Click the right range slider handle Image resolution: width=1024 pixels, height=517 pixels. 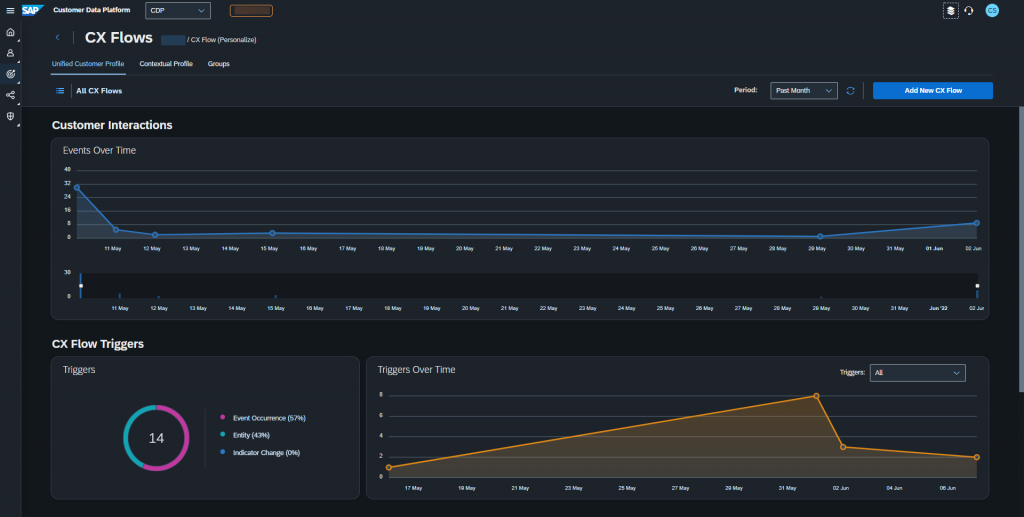977,286
